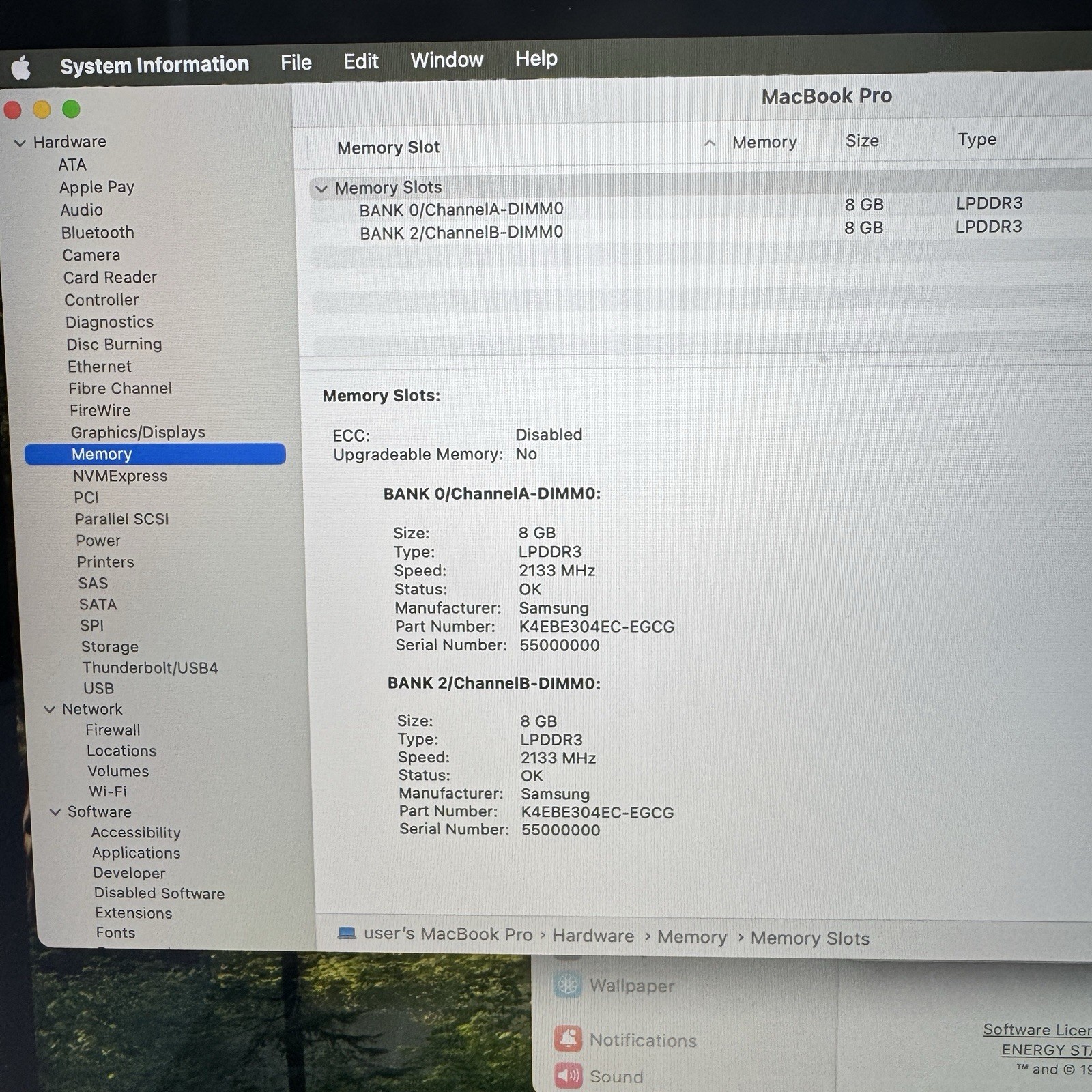
Task: Toggle sort direction arrow on Memory Slot column
Action: tap(710, 143)
